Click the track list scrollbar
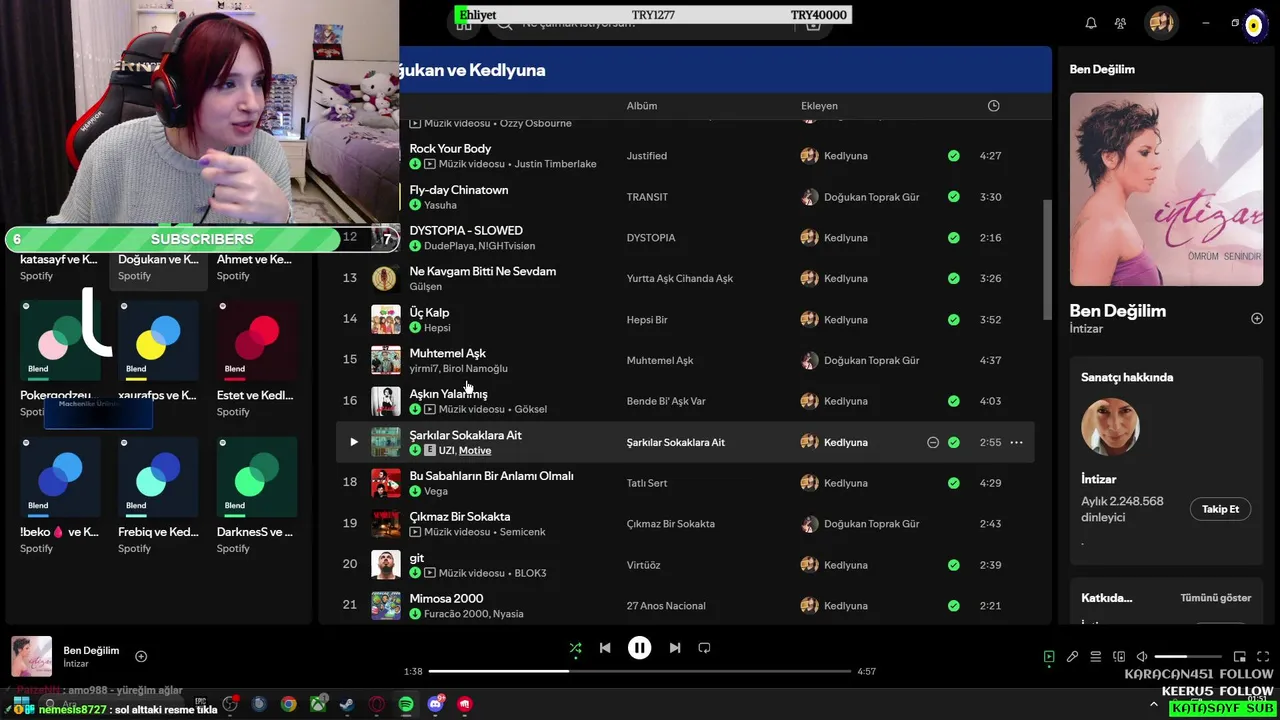The image size is (1280, 720). click(x=1047, y=260)
